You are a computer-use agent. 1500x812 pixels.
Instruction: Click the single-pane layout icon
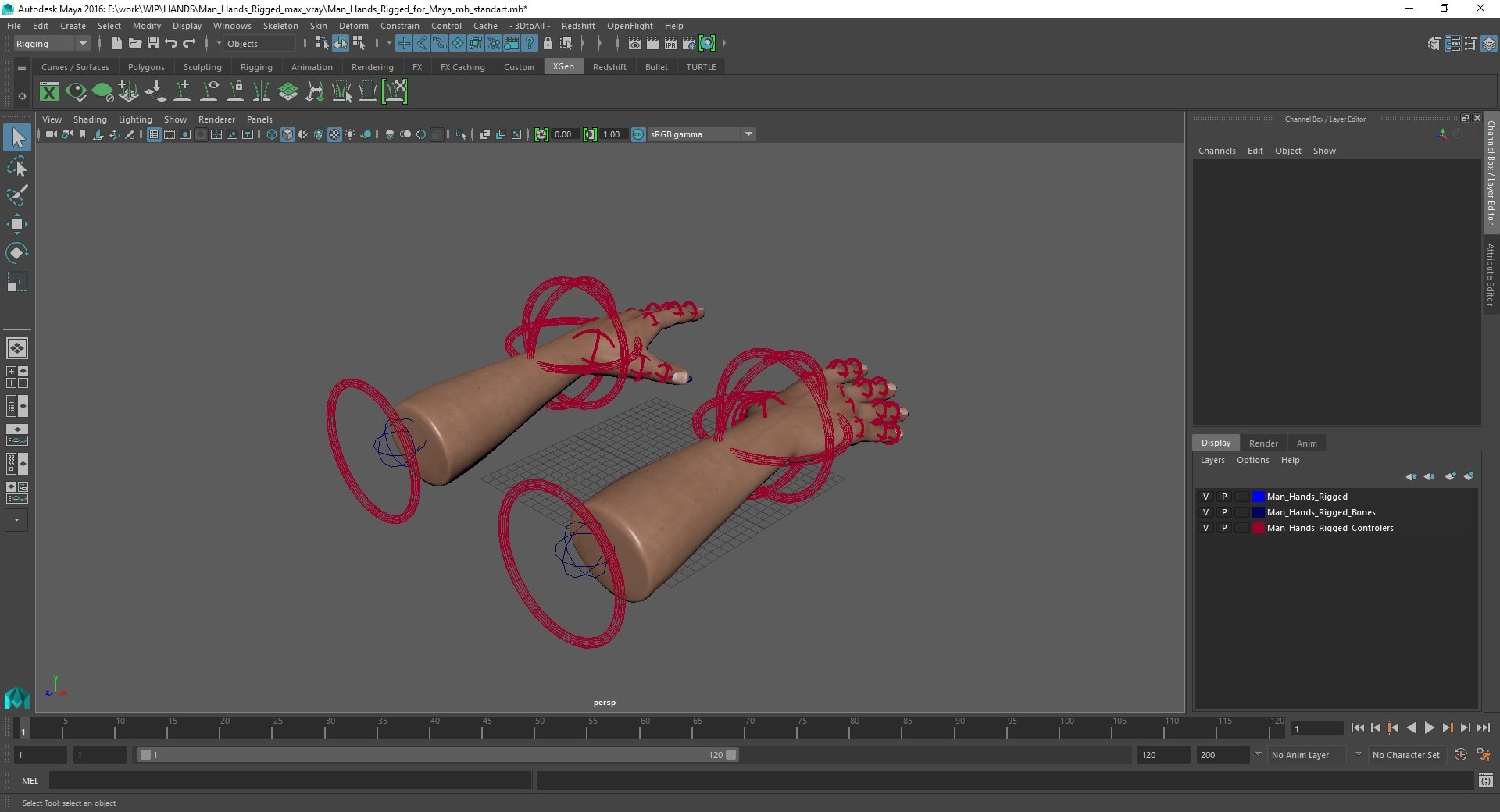pos(17,348)
